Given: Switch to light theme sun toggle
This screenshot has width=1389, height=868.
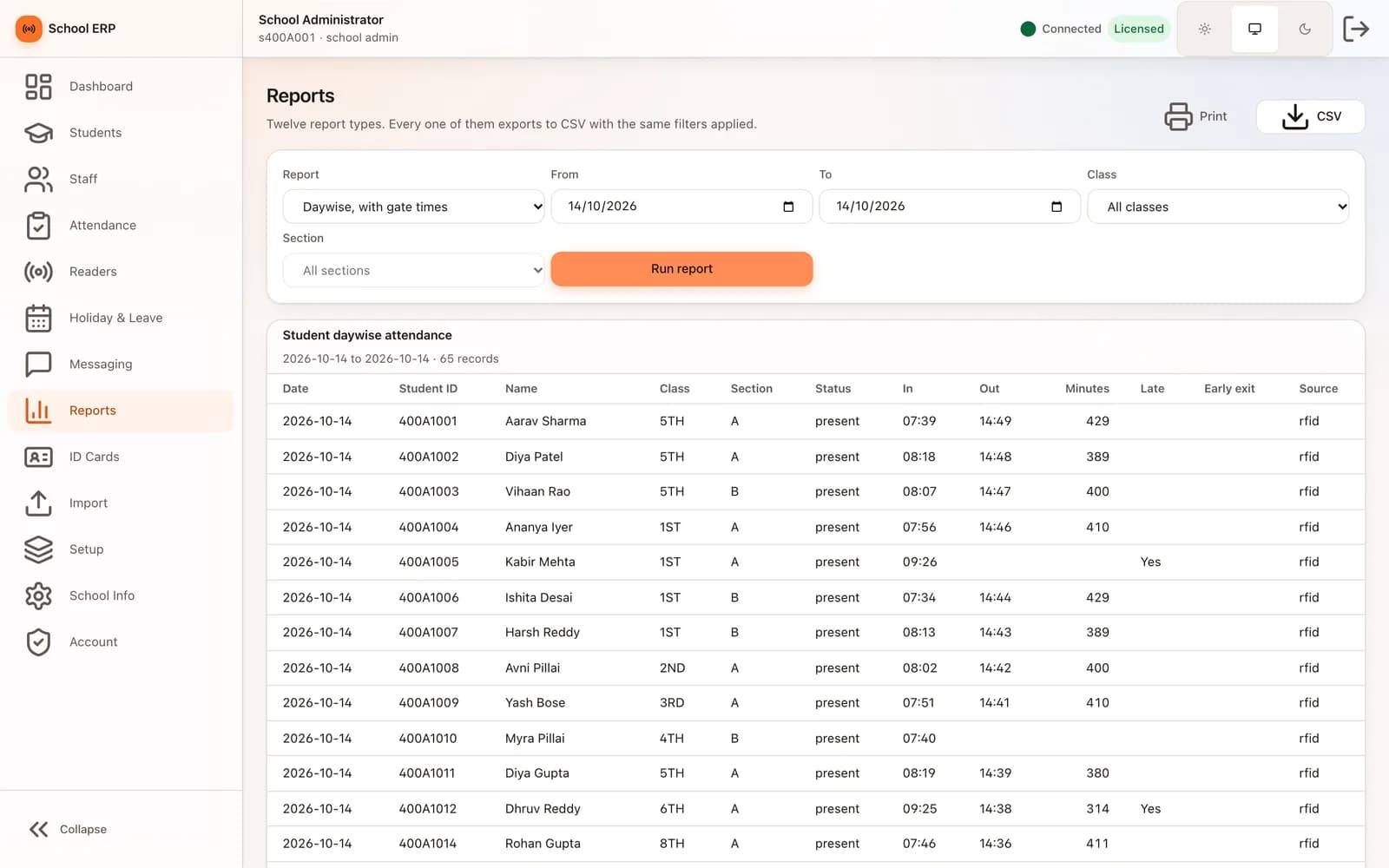Looking at the screenshot, I should 1205,29.
